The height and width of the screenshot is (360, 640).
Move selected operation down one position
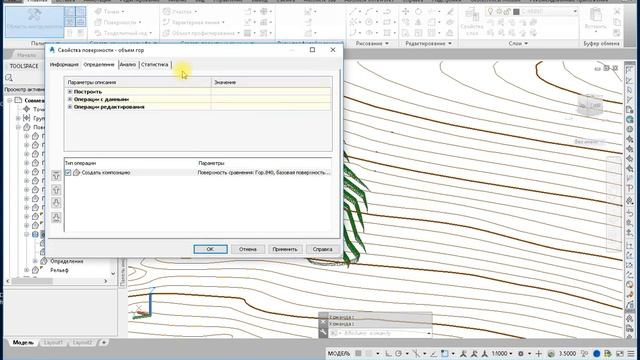56,203
